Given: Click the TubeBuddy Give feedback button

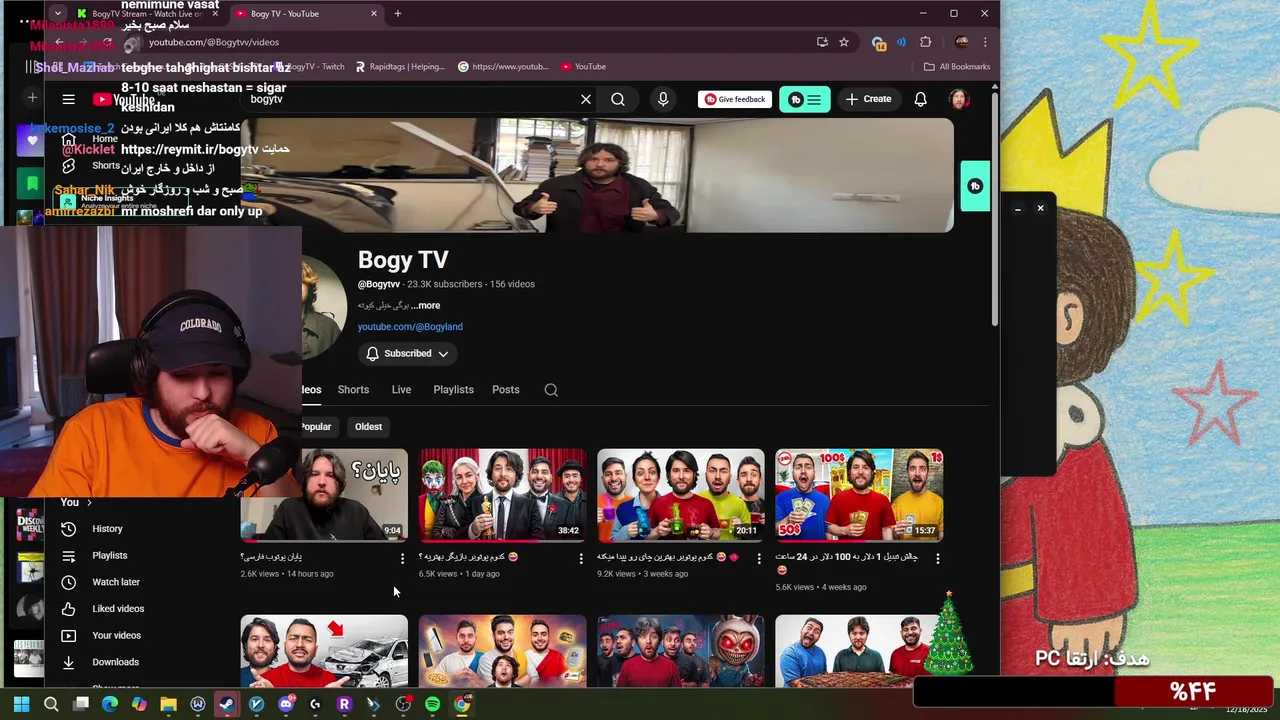Looking at the screenshot, I should click(735, 99).
